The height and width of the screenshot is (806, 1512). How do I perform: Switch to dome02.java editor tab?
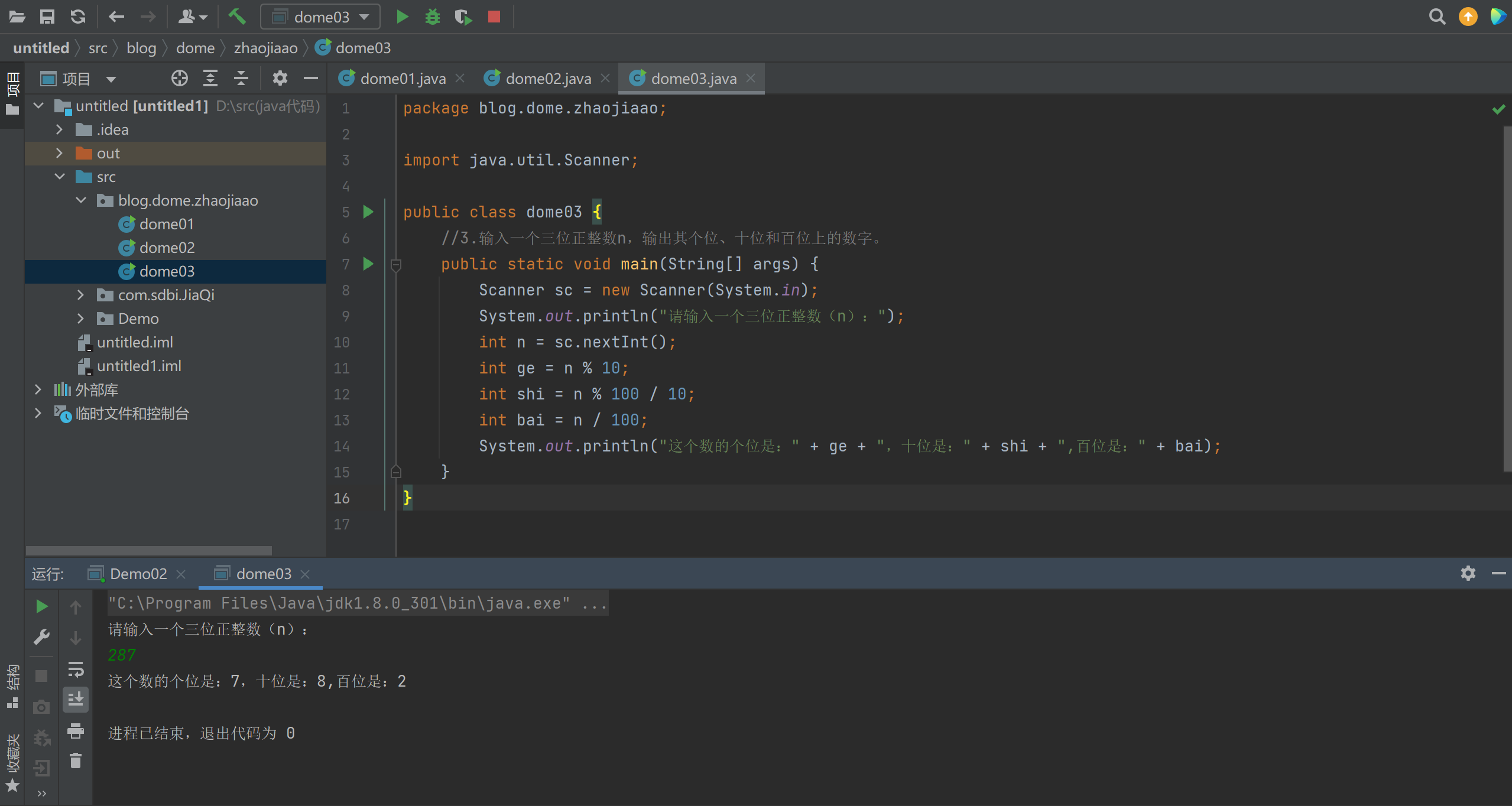click(547, 79)
